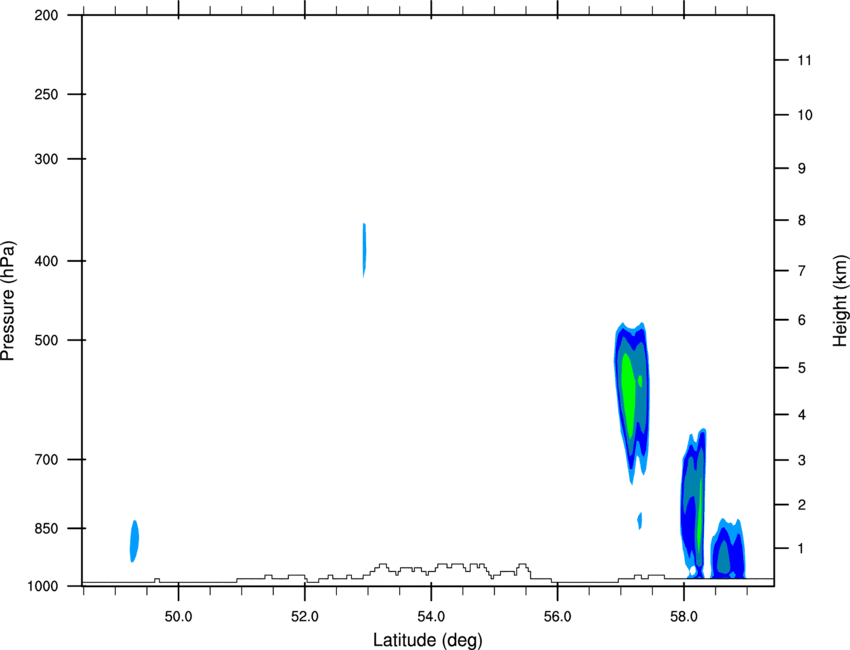Click the 58.0 latitude tick label

(684, 617)
